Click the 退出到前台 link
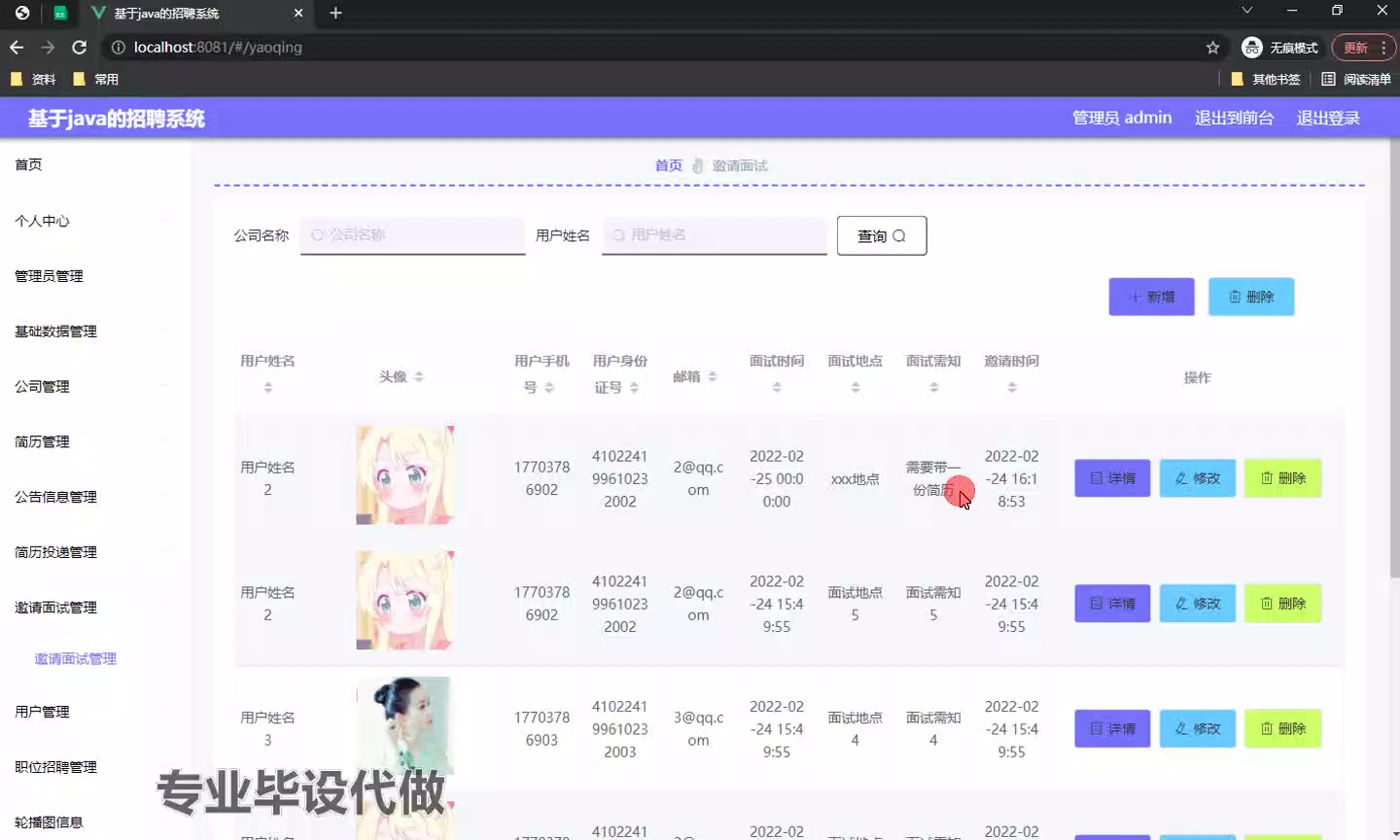Viewport: 1400px width, 840px height. pyautogui.click(x=1234, y=117)
